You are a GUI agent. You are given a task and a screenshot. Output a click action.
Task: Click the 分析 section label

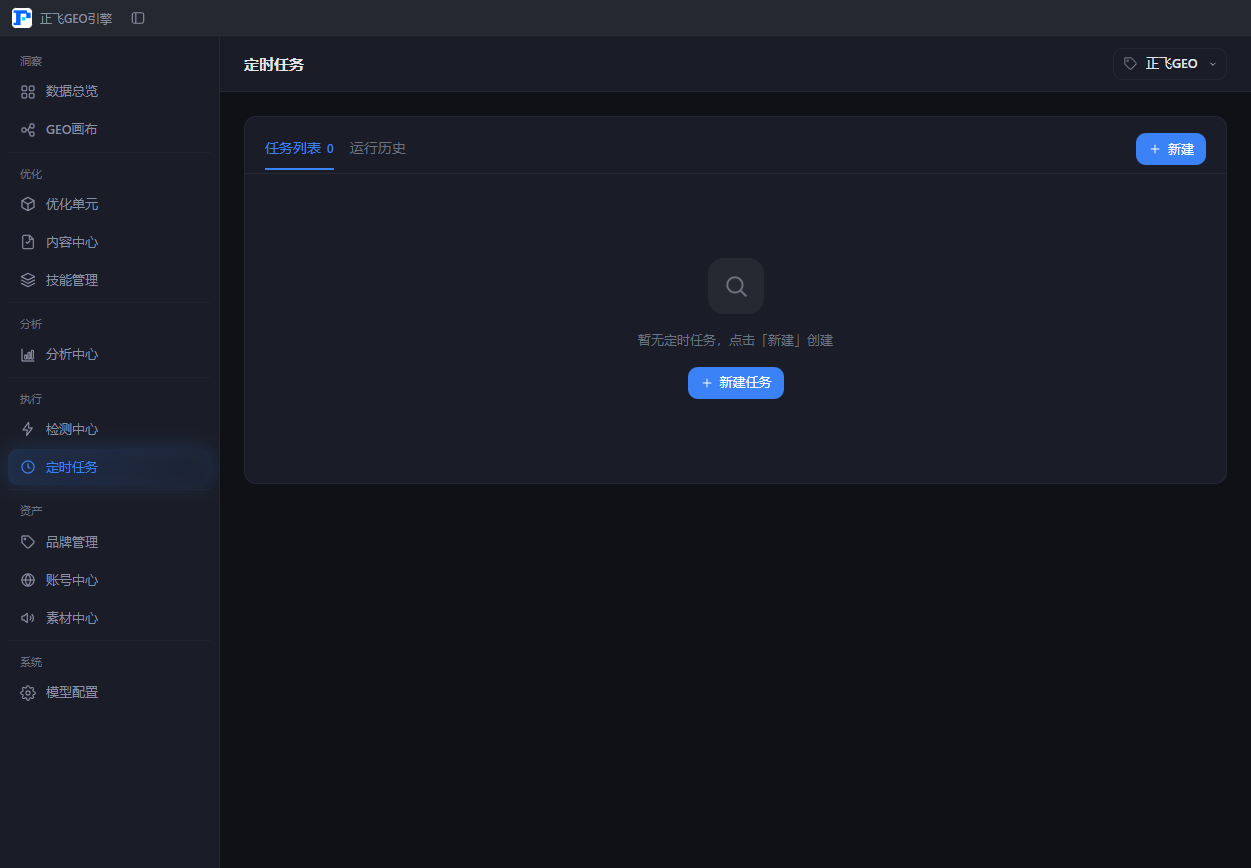click(31, 324)
